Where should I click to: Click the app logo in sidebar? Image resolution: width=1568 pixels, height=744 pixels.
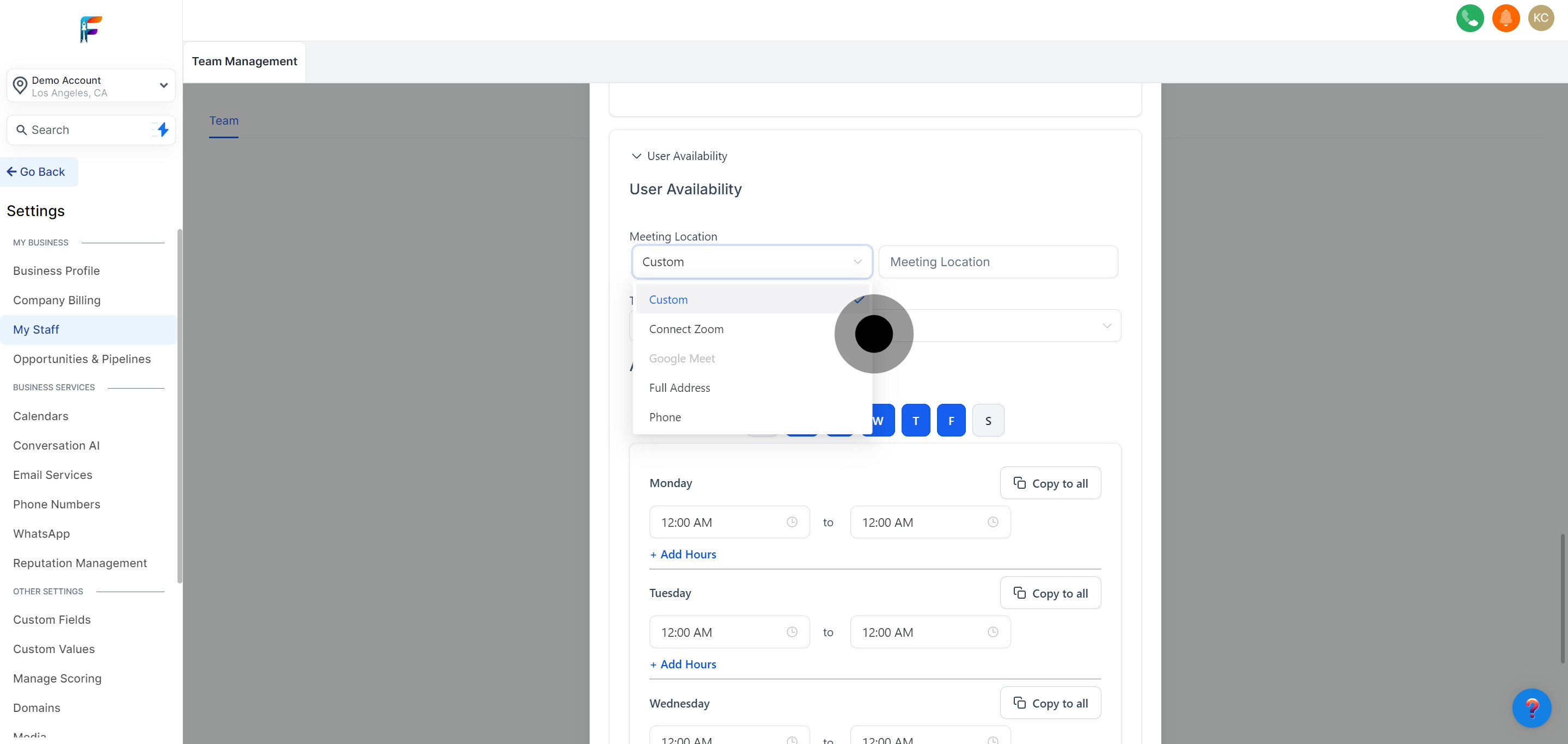(91, 29)
